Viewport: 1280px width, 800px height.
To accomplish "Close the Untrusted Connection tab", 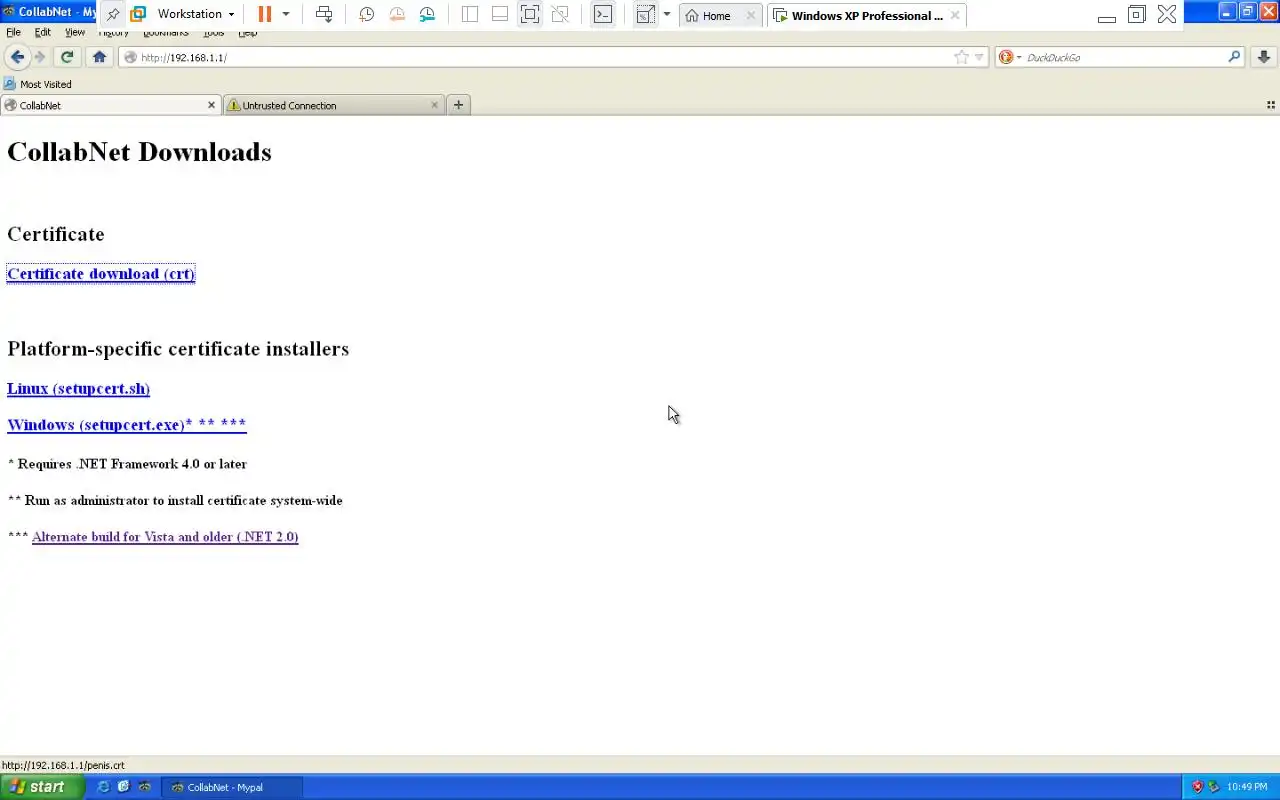I will pyautogui.click(x=434, y=105).
